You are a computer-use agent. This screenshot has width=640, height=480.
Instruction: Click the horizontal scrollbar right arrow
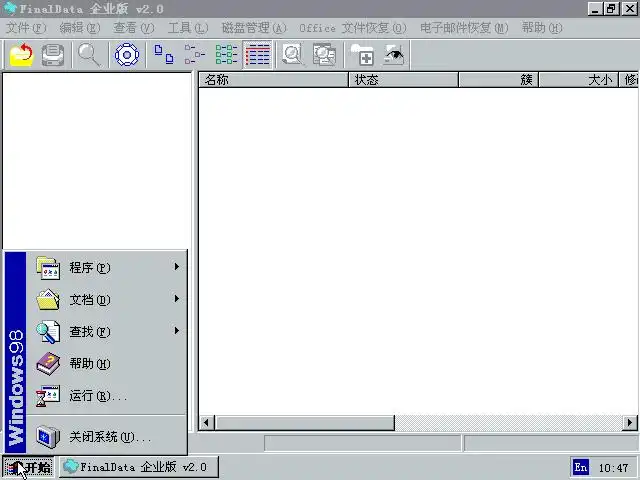(630, 422)
